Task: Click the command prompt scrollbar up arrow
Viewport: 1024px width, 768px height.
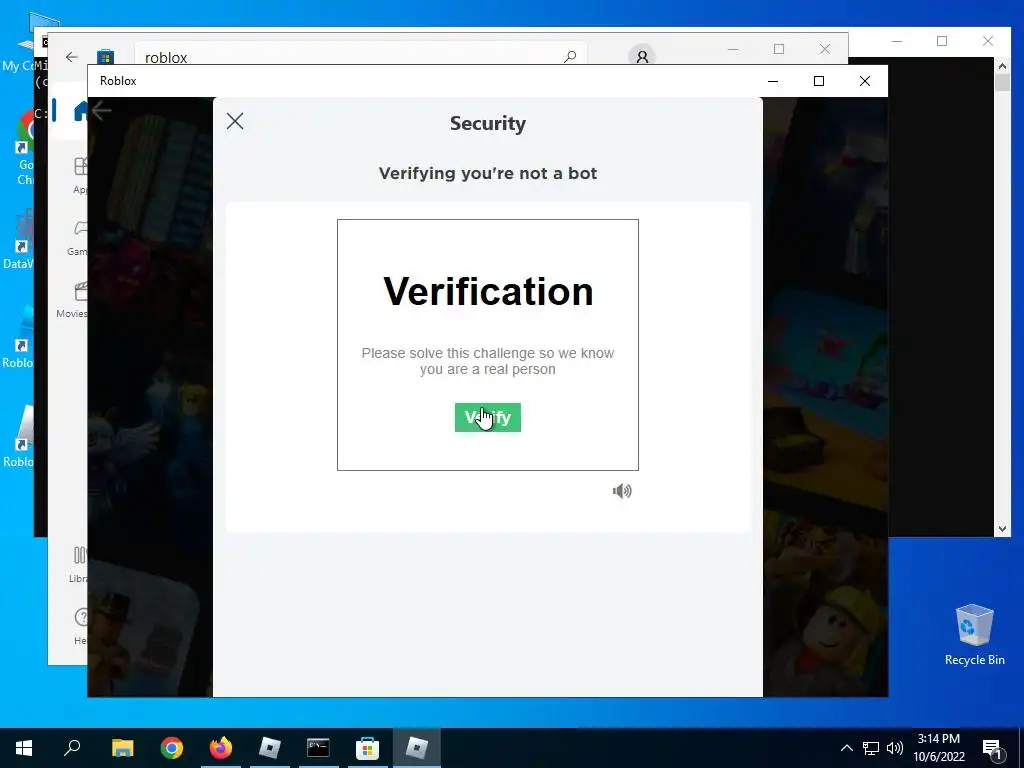Action: 1002,65
